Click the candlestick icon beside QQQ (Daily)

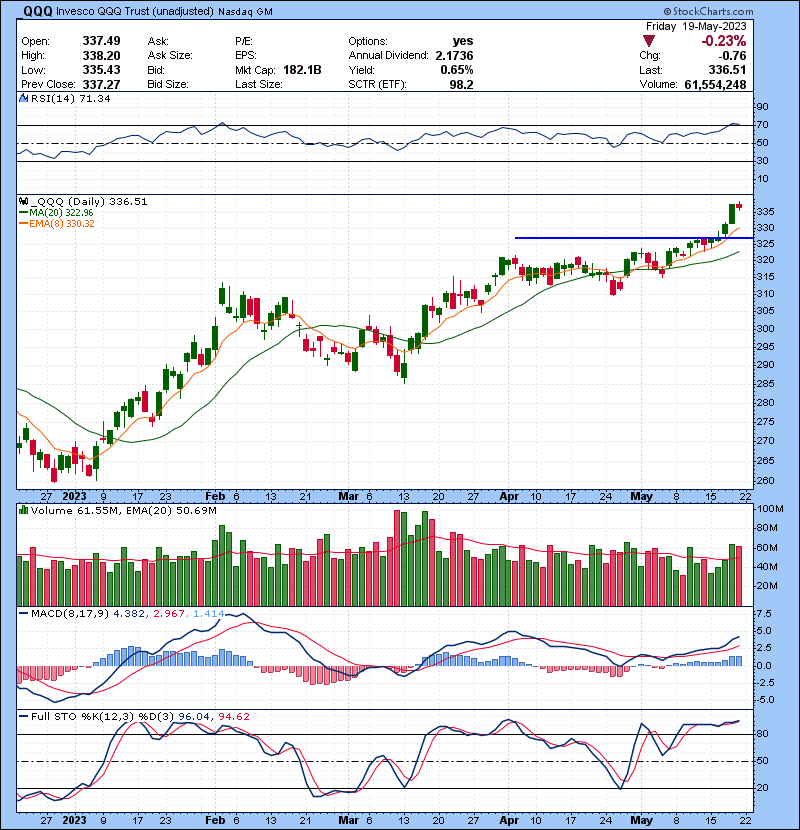click(x=23, y=202)
